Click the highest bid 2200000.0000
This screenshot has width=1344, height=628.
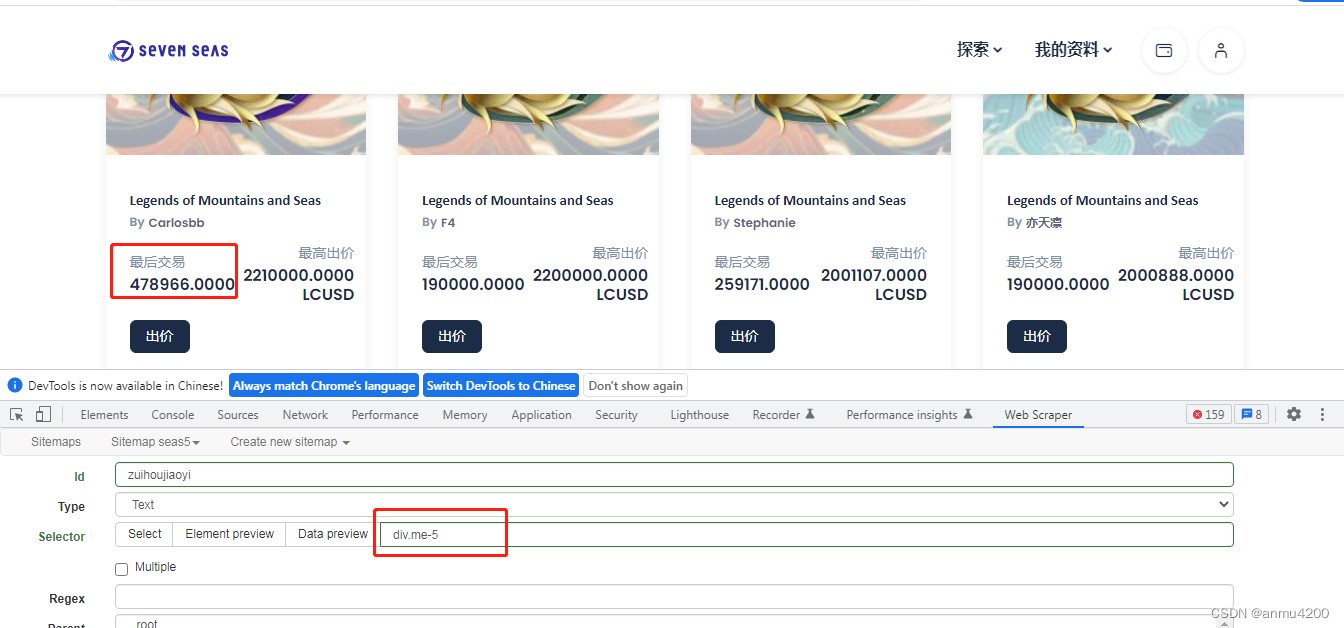(590, 276)
